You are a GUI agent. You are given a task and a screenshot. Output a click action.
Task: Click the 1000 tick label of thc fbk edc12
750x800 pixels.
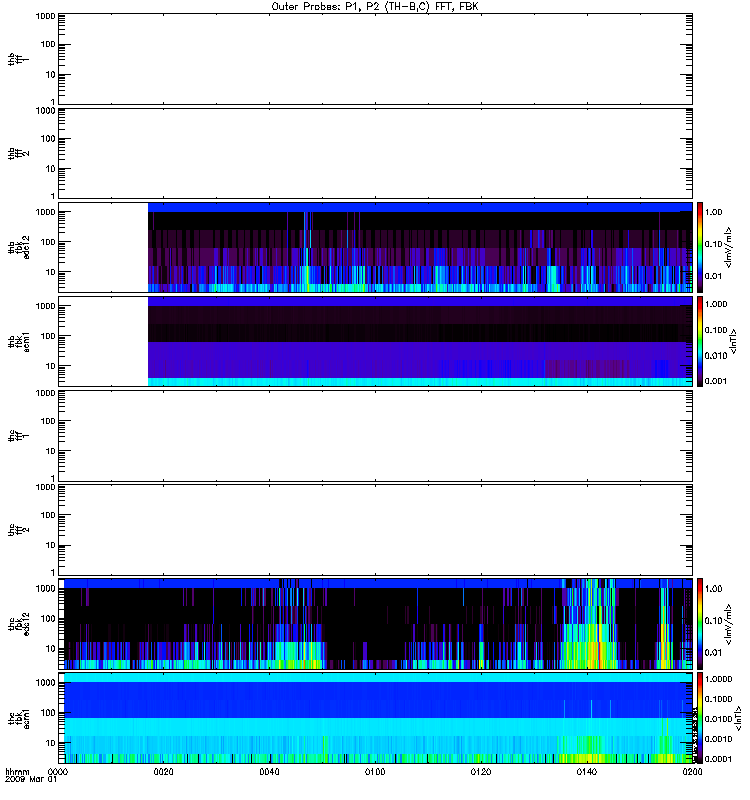[x=45, y=589]
